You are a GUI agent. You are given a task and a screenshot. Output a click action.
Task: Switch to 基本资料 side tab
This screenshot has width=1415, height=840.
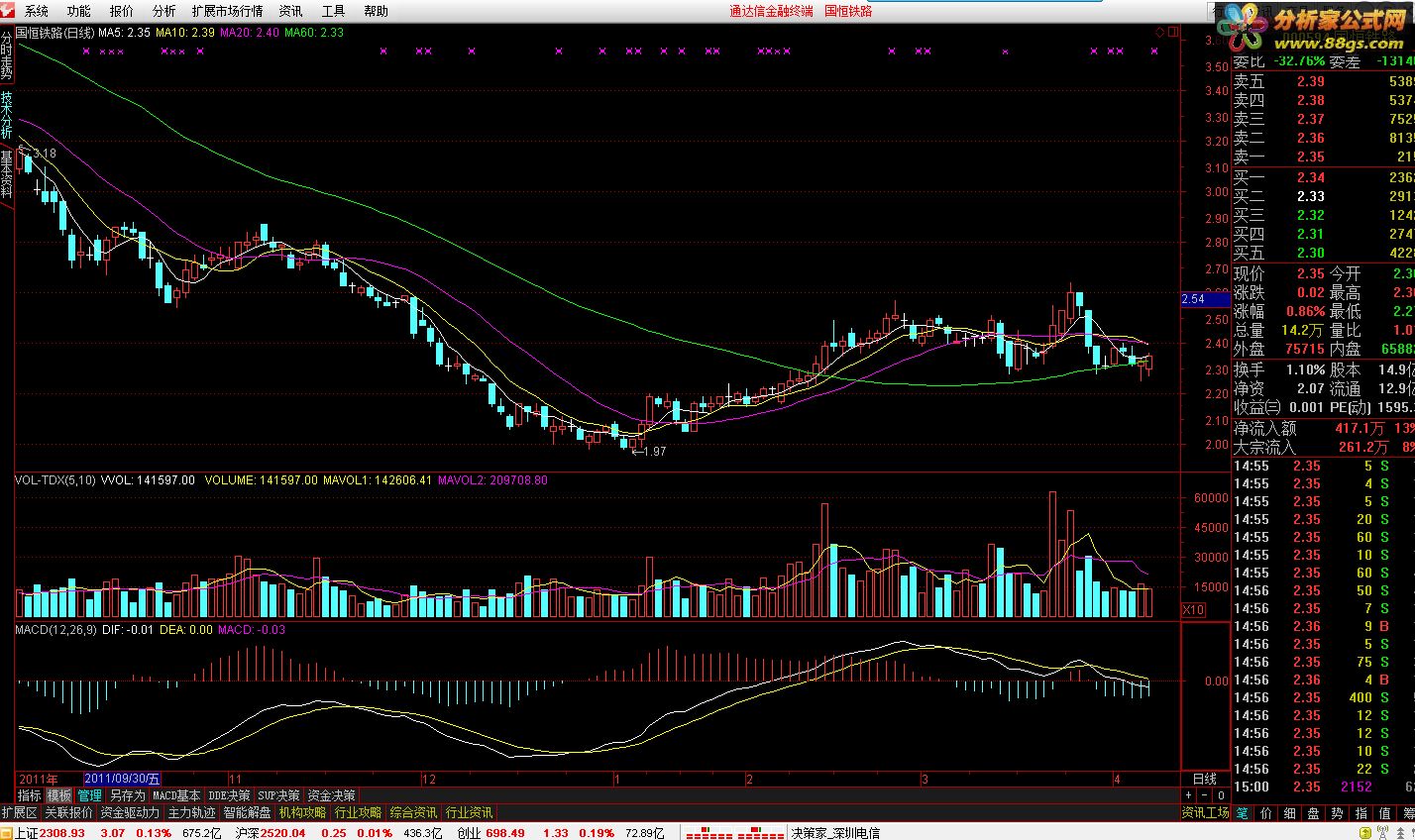(7, 174)
